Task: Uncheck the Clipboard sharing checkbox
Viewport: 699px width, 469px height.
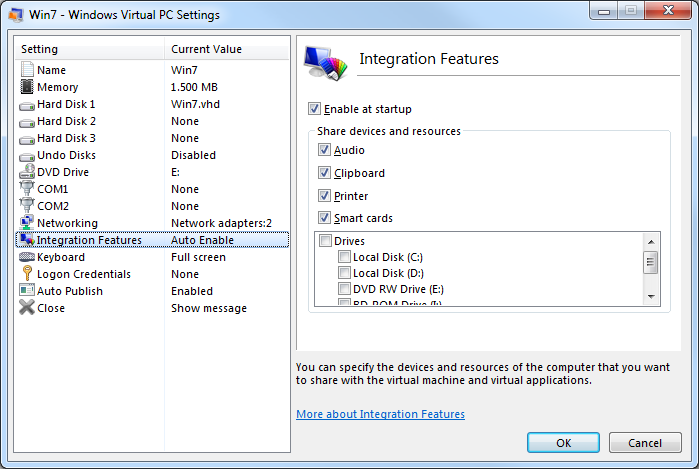Action: click(x=324, y=173)
